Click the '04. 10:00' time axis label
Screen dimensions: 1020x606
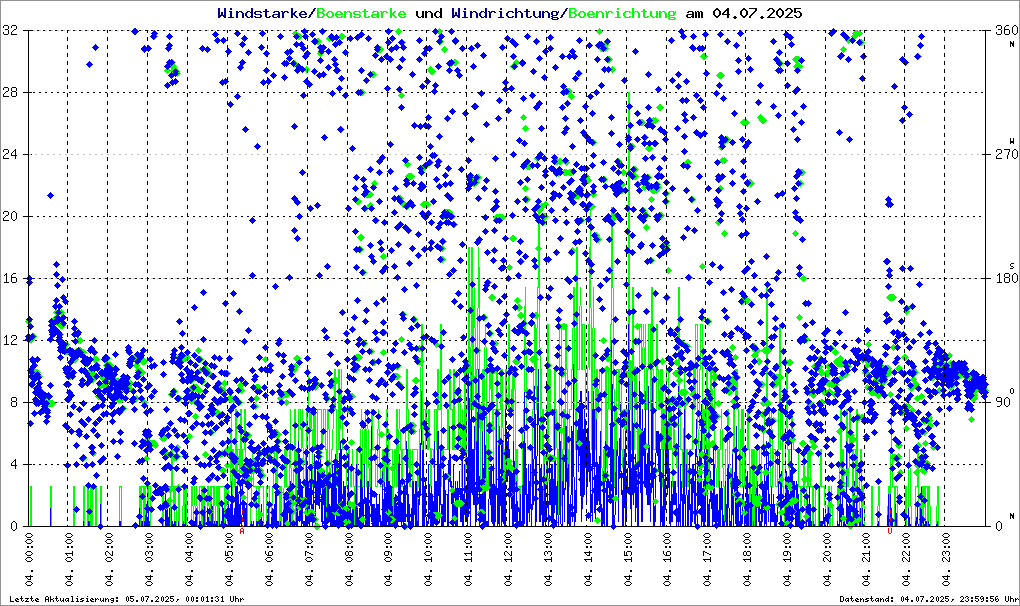click(x=428, y=559)
